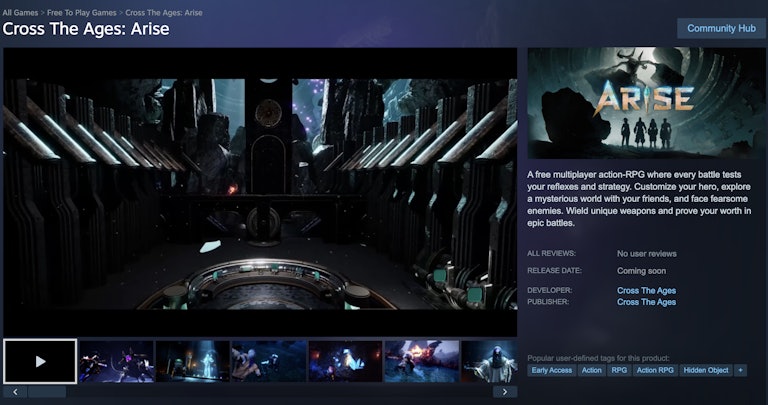
Task: Click 'Popular user-defined tags for this product' text
Action: point(598,358)
